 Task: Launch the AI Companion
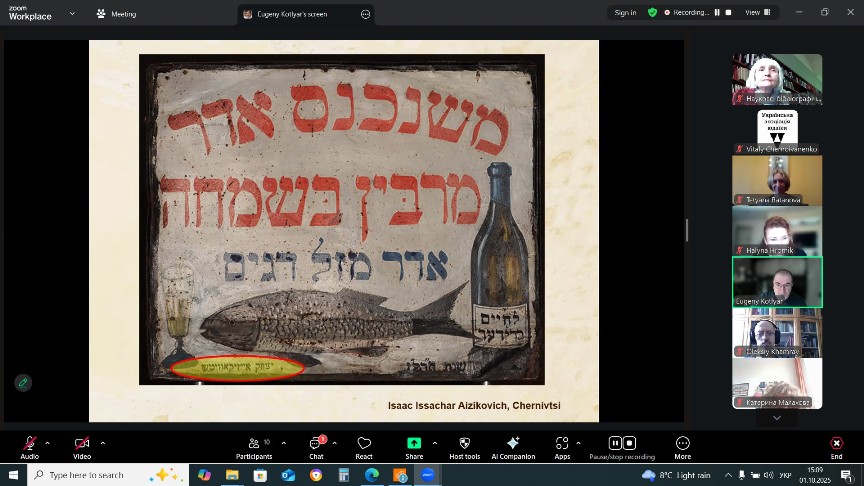point(513,444)
